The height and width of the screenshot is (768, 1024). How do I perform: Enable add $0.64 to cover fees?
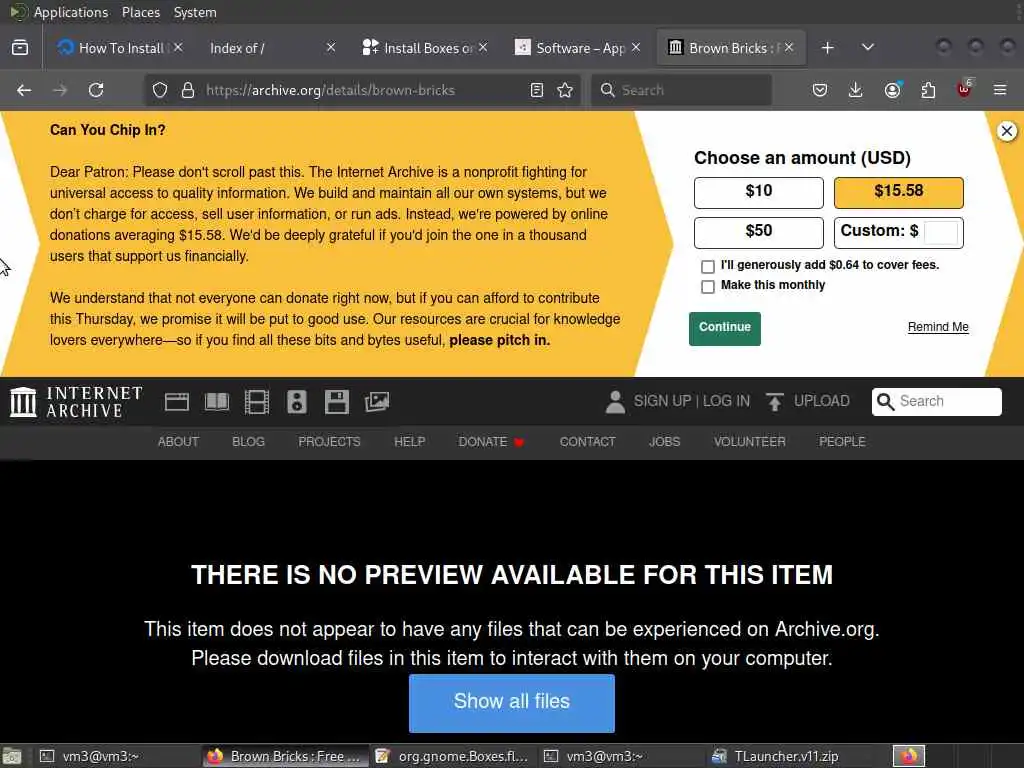[x=708, y=266]
